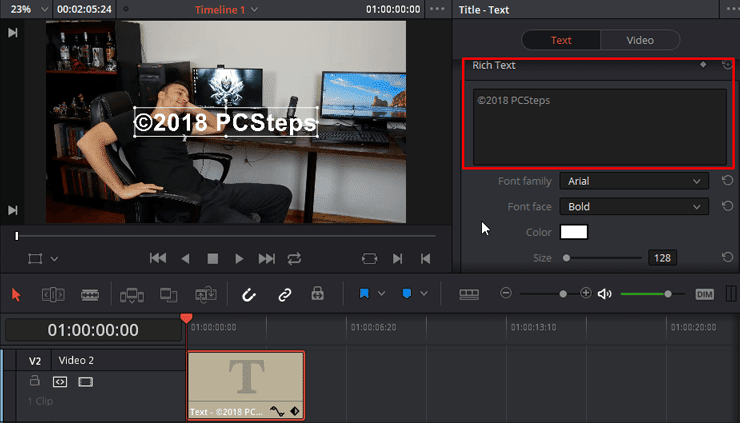Image resolution: width=740 pixels, height=423 pixels.
Task: Add a blue Marker
Action: click(x=406, y=294)
